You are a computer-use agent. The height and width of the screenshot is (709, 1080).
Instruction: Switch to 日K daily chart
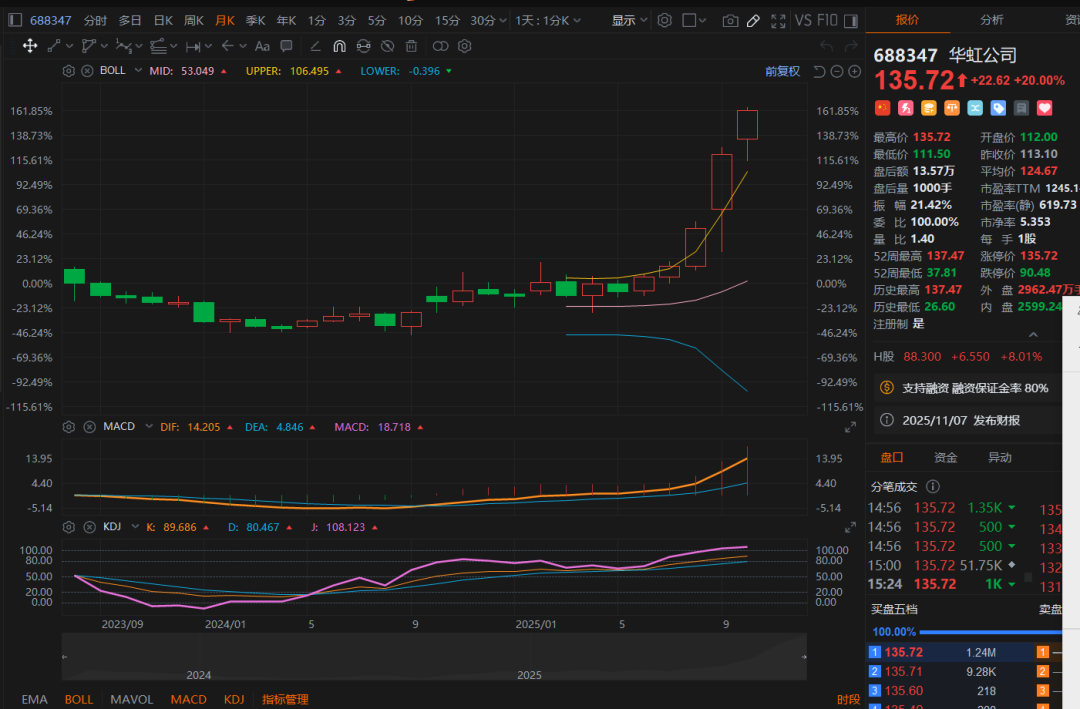[x=163, y=21]
